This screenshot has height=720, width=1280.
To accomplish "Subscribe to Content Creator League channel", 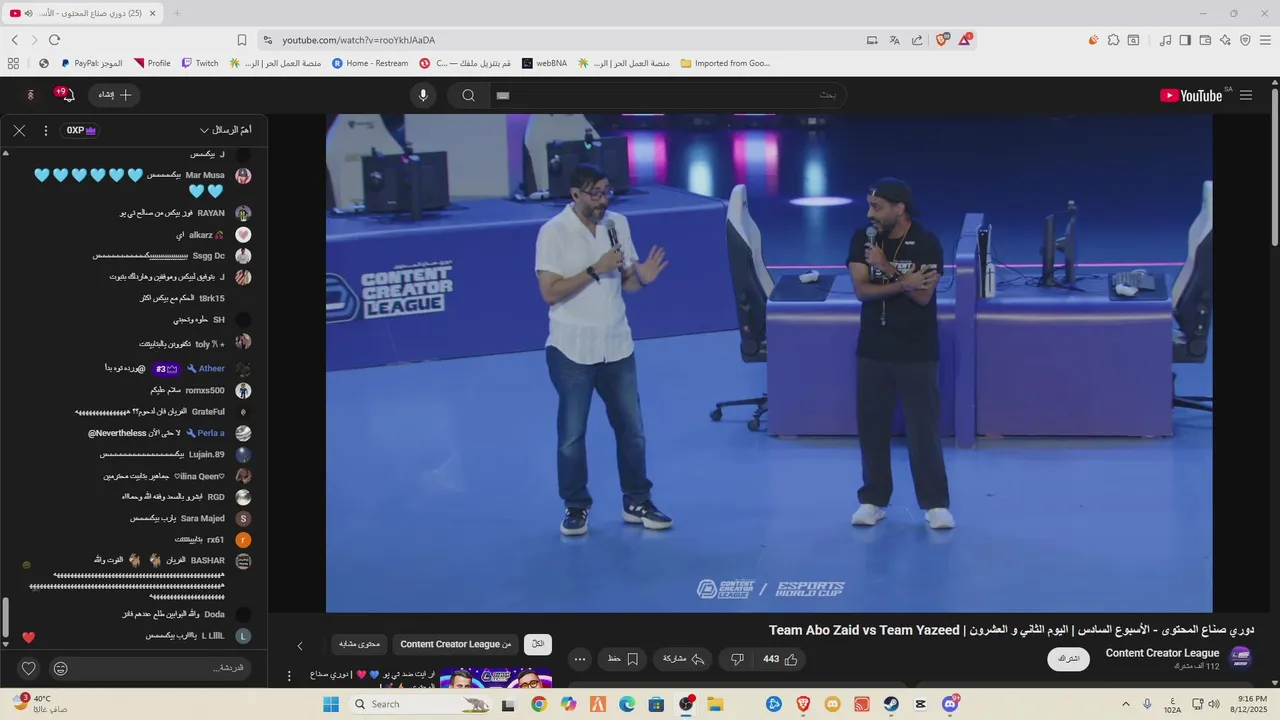I will (1069, 659).
